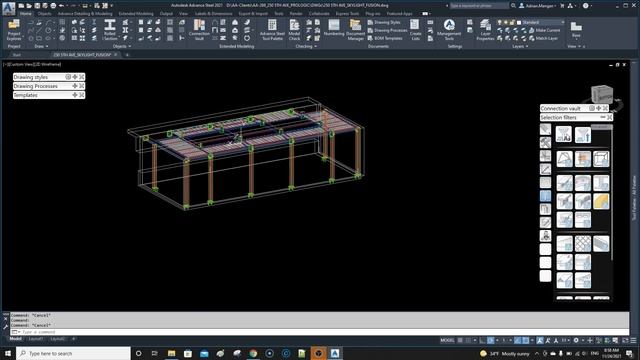This screenshot has height=360, width=640.
Task: Switch to the Start document tab
Action: (x=17, y=55)
